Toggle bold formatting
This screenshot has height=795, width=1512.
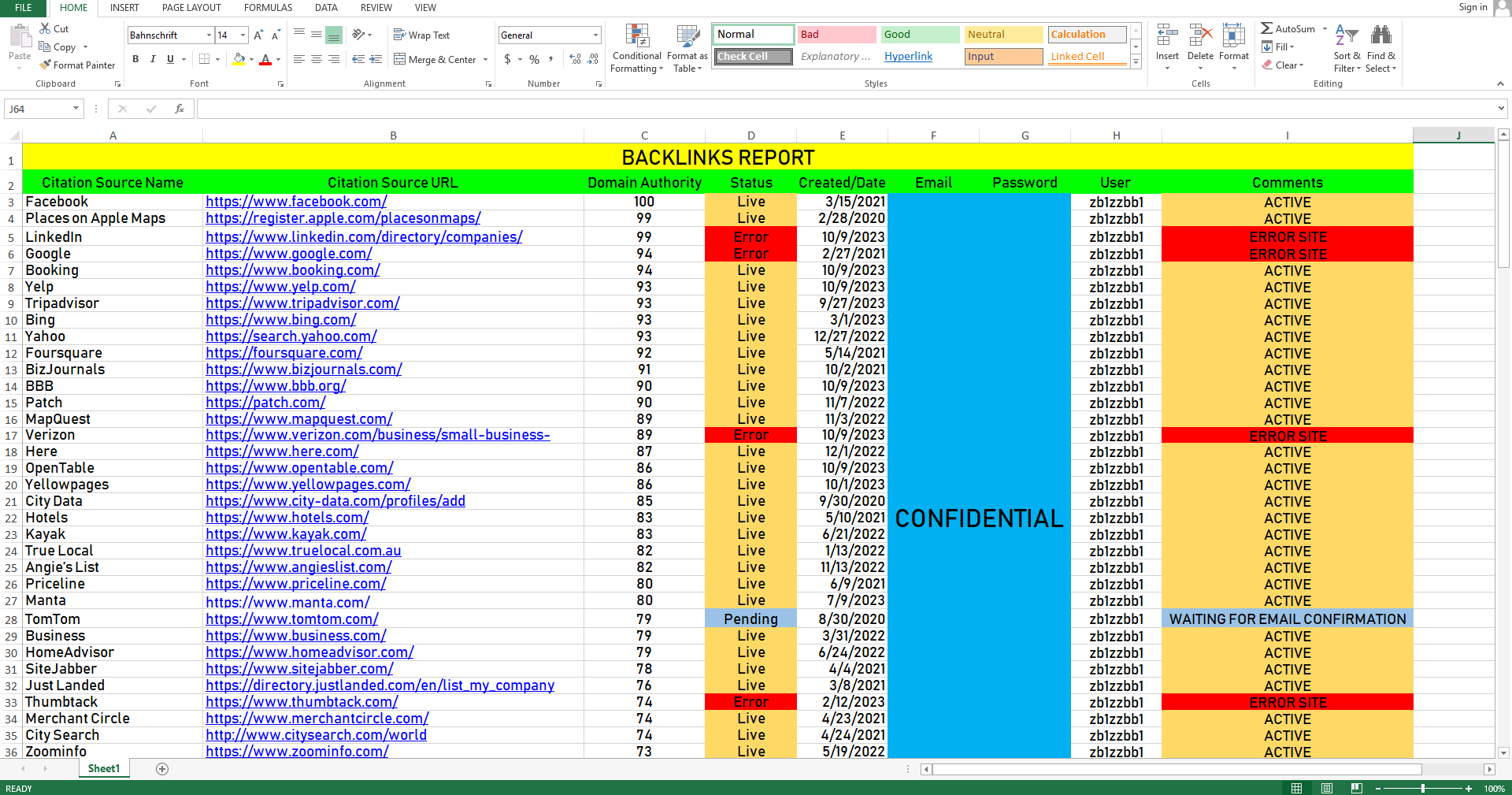(x=135, y=59)
